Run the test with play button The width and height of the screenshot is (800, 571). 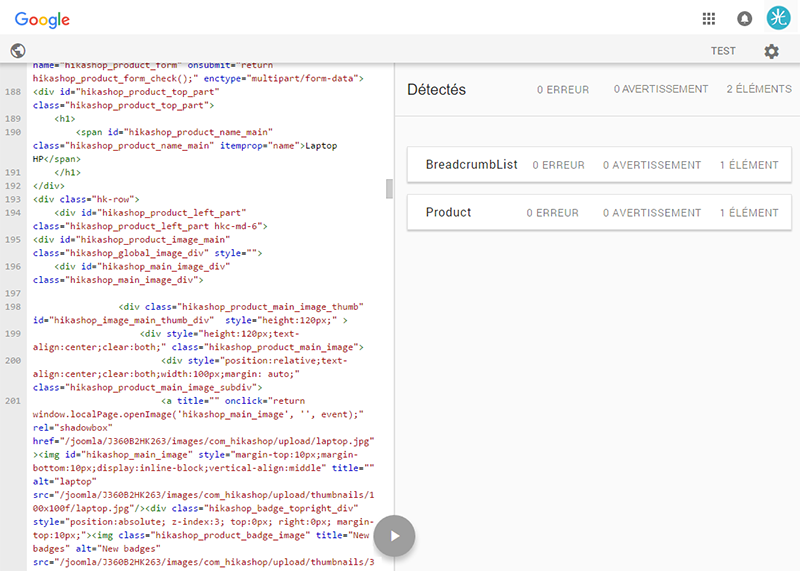[394, 536]
